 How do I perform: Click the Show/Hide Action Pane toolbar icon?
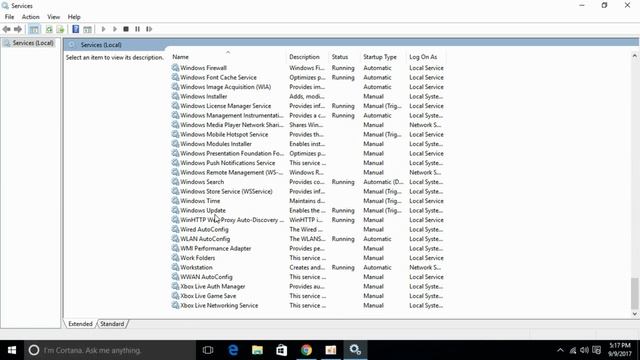click(87, 29)
